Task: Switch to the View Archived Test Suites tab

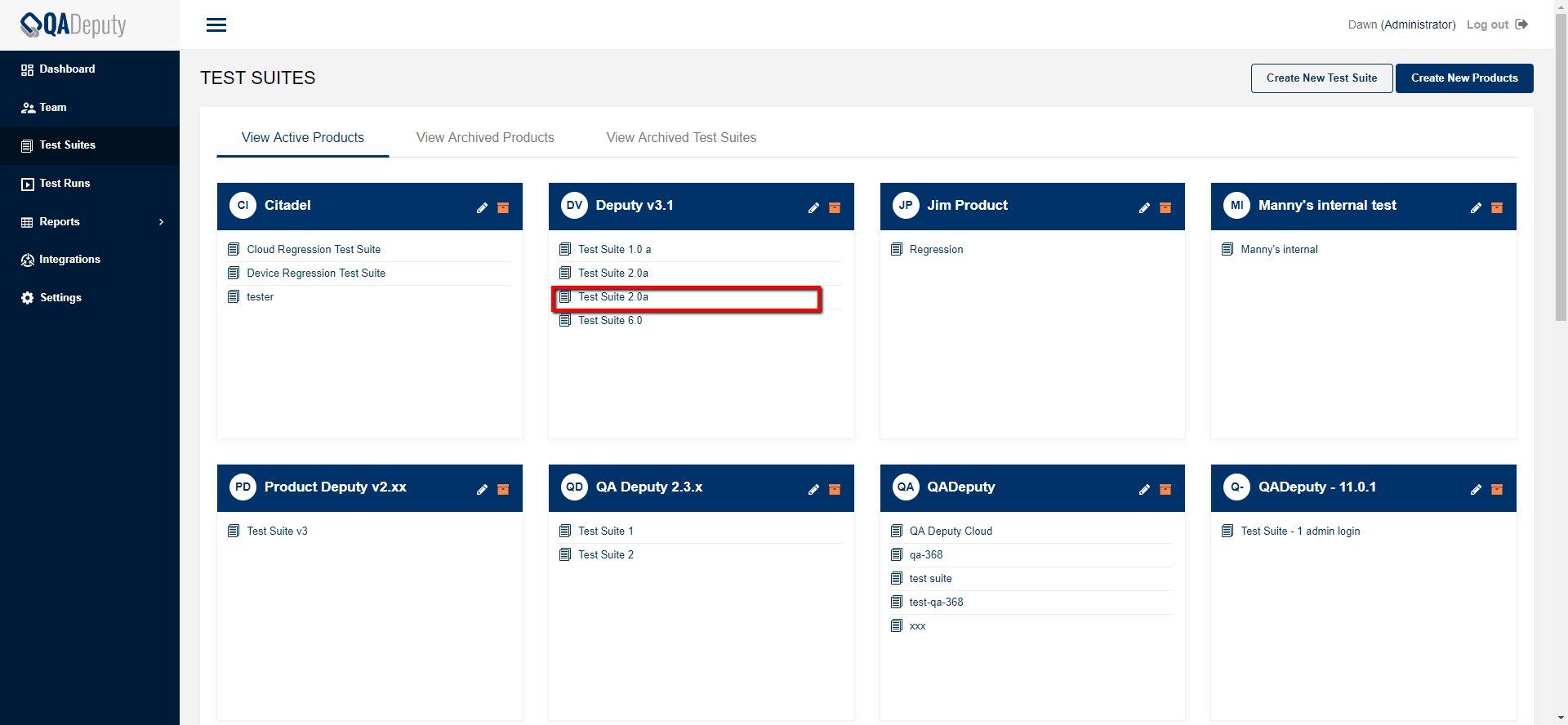Action: [681, 137]
